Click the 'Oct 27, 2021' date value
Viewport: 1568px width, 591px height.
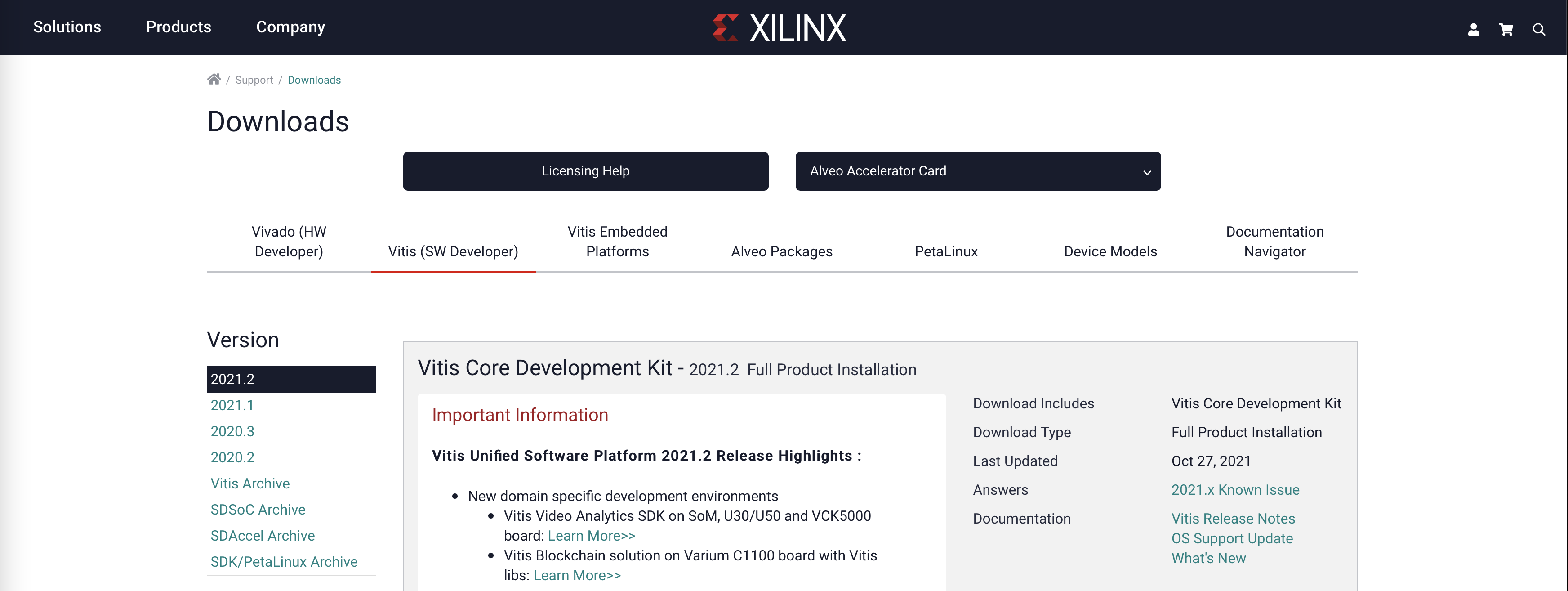pos(1211,461)
